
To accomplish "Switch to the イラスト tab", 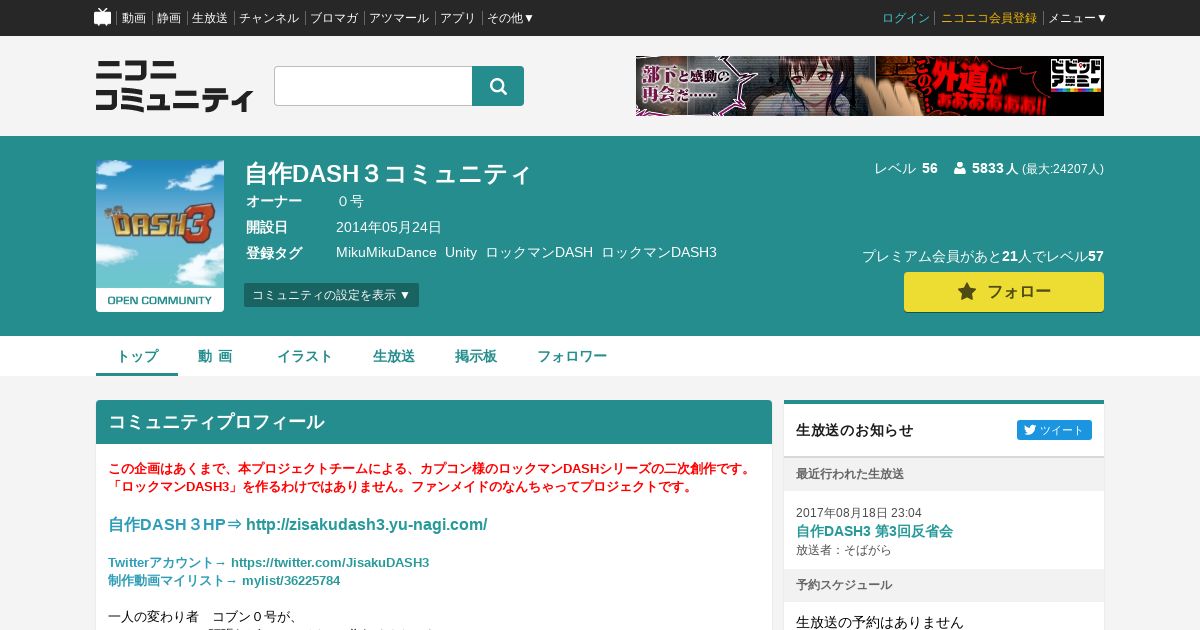I will (304, 356).
